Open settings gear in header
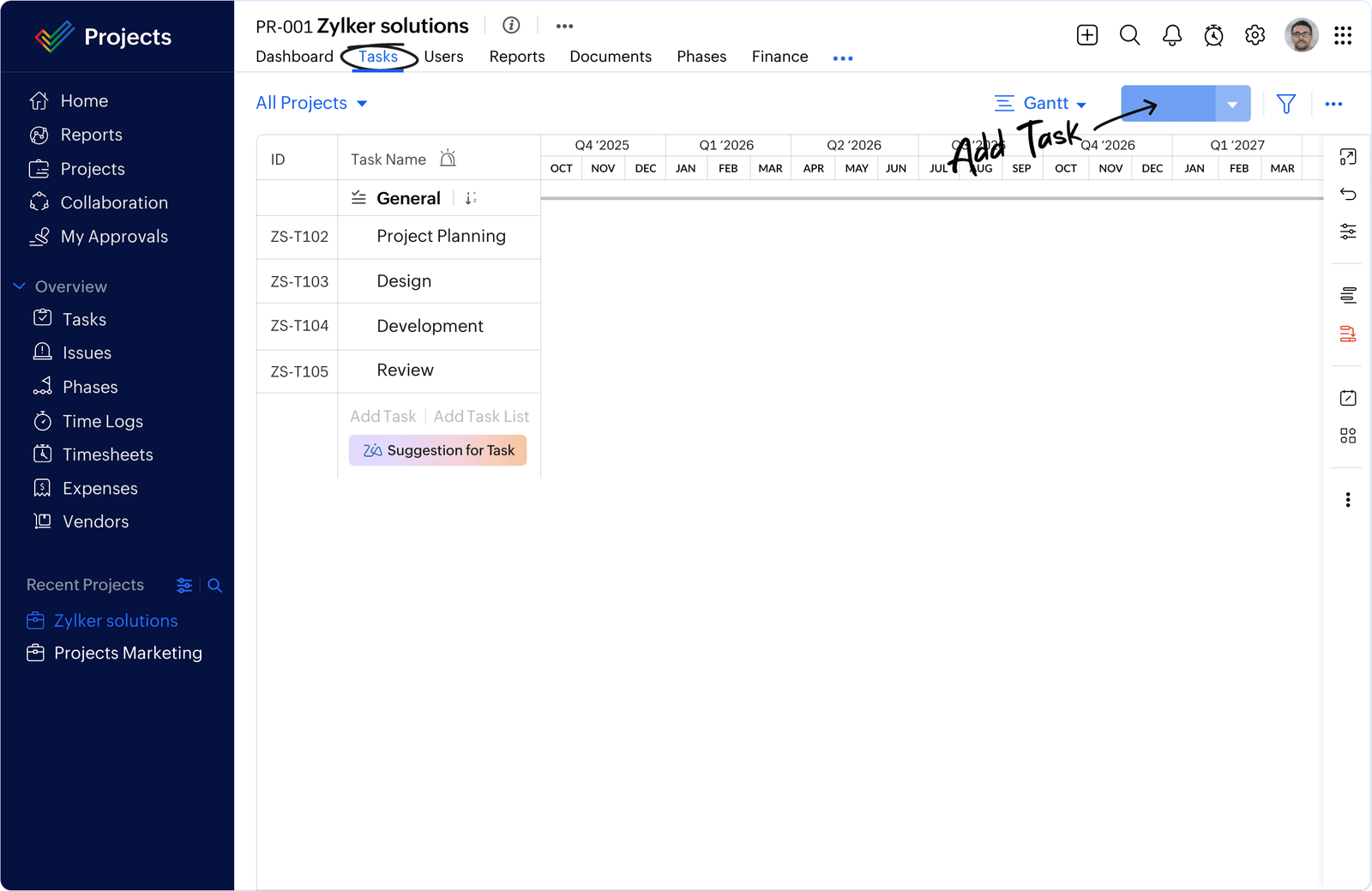 (x=1255, y=35)
